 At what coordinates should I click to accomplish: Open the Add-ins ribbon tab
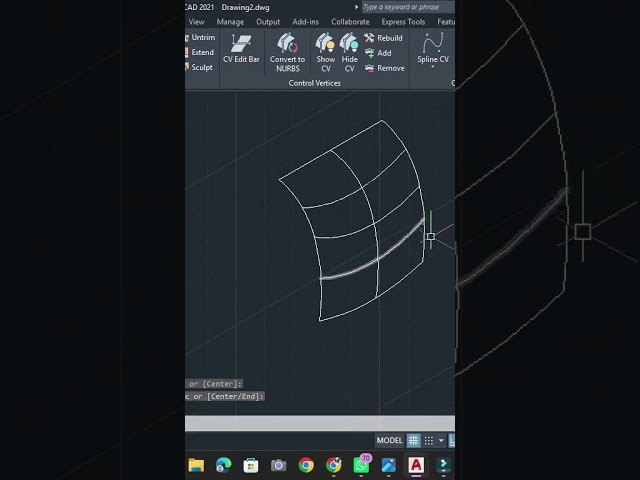[x=305, y=22]
